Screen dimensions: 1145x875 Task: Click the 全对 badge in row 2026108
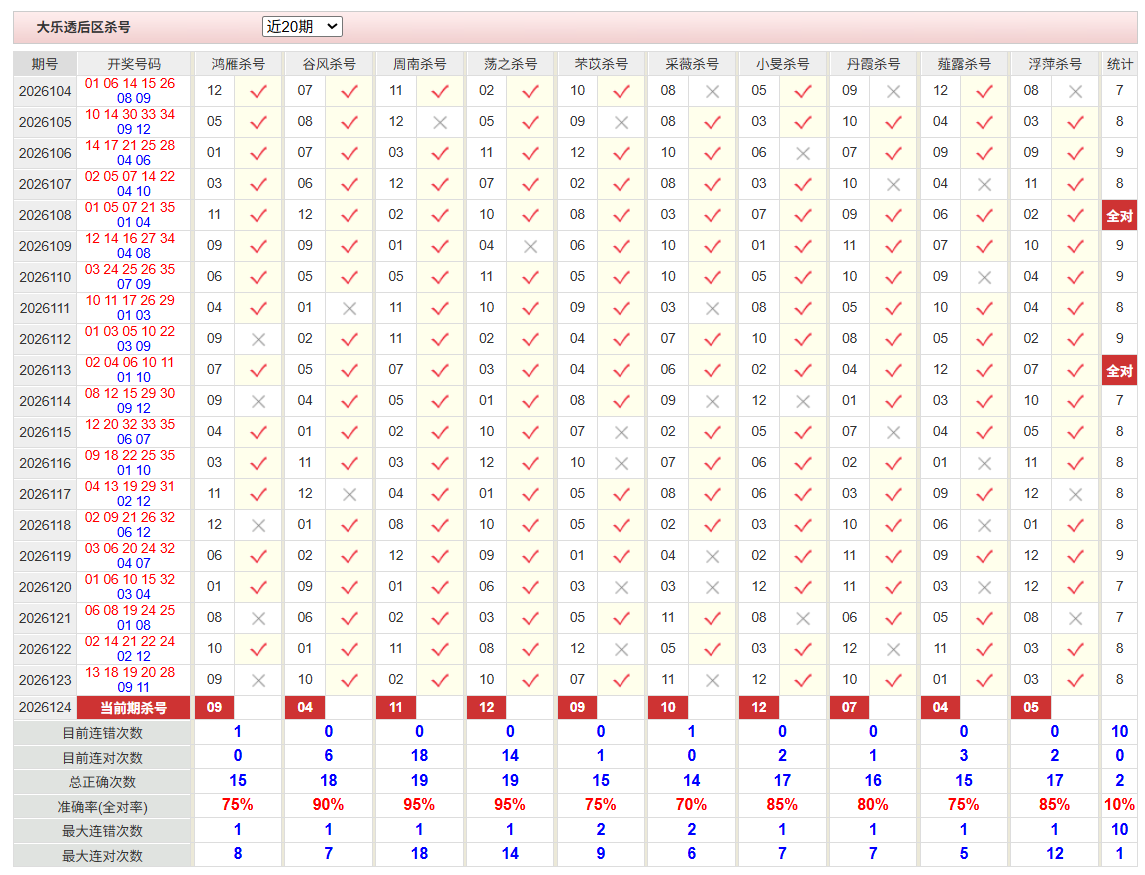(x=1119, y=215)
